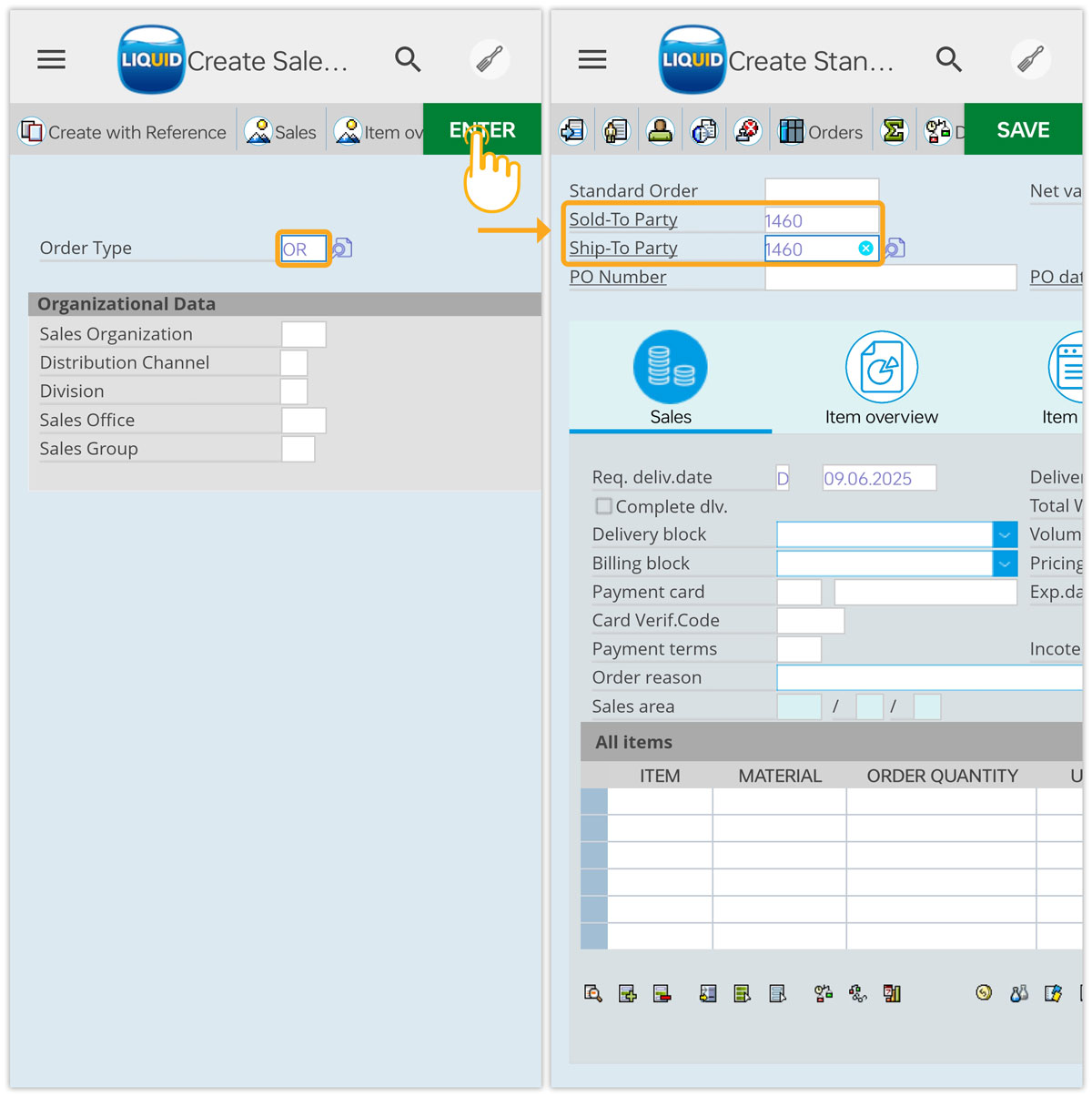The height and width of the screenshot is (1097, 1092).
Task: Expand the Billing block dropdown
Action: pyautogui.click(x=1005, y=564)
